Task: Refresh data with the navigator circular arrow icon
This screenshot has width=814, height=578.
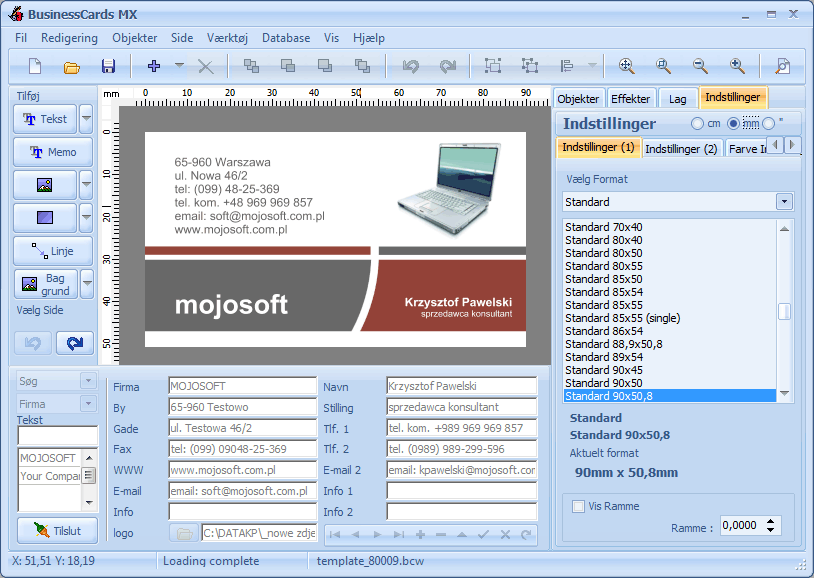Action: click(x=526, y=534)
